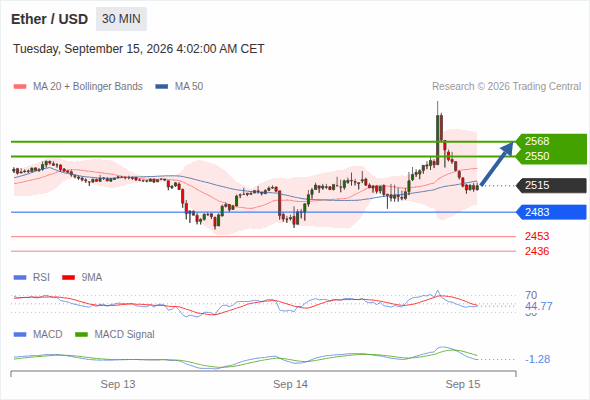This screenshot has width=590, height=400.
Task: Click the red 2453 support label
Action: [537, 236]
